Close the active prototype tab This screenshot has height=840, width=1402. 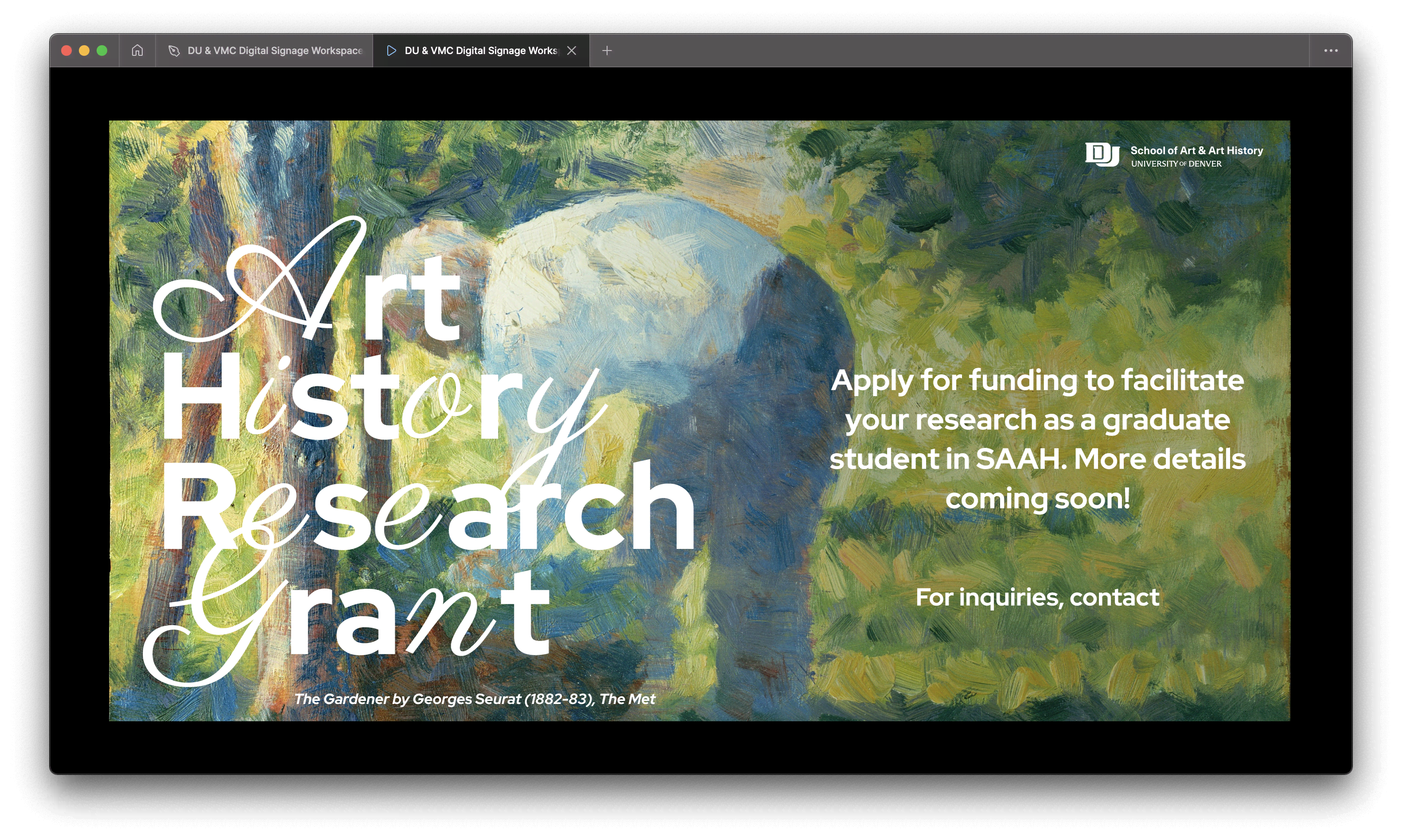572,51
